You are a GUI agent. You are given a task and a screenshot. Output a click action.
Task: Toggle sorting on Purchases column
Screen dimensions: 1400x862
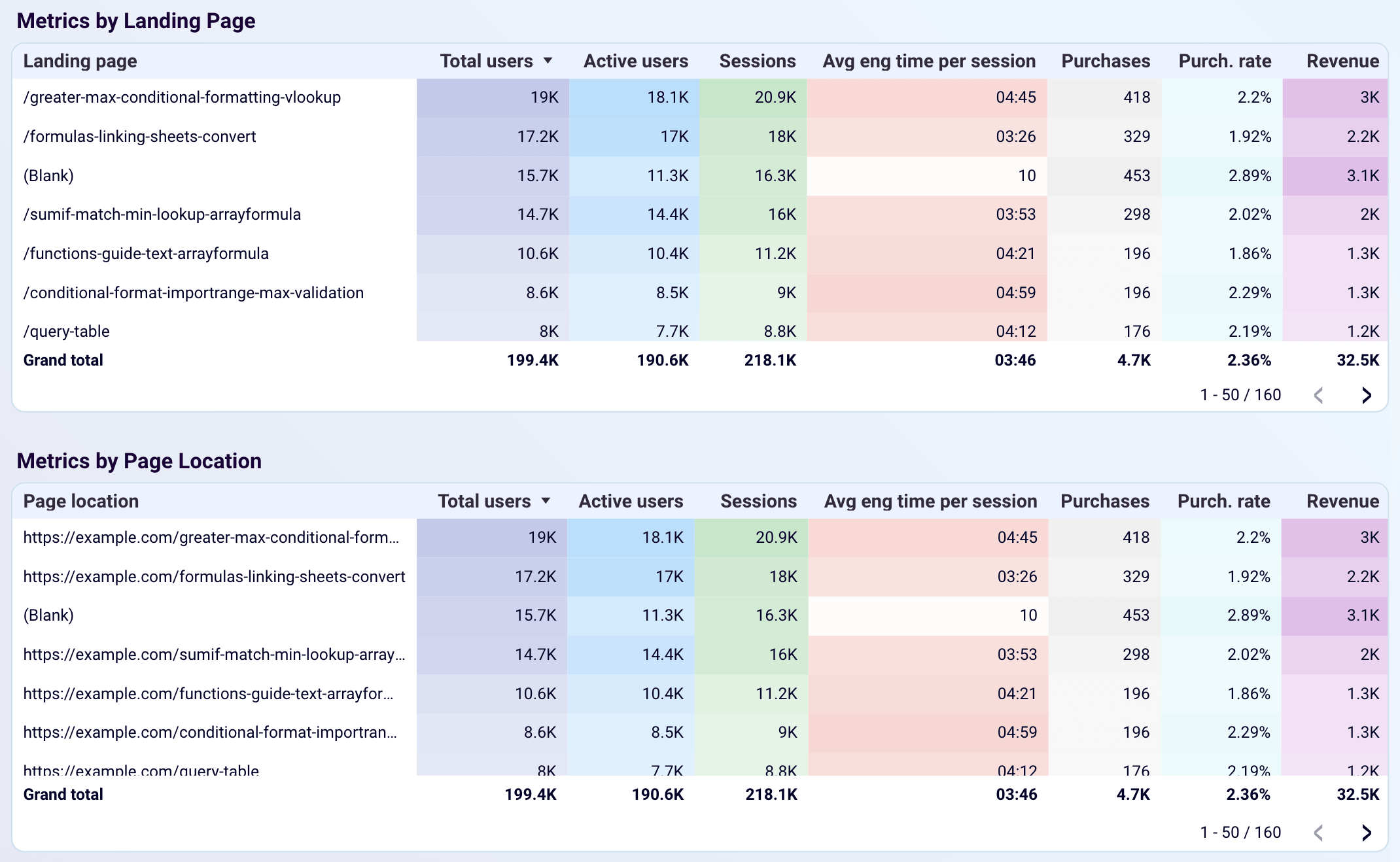pos(1106,61)
